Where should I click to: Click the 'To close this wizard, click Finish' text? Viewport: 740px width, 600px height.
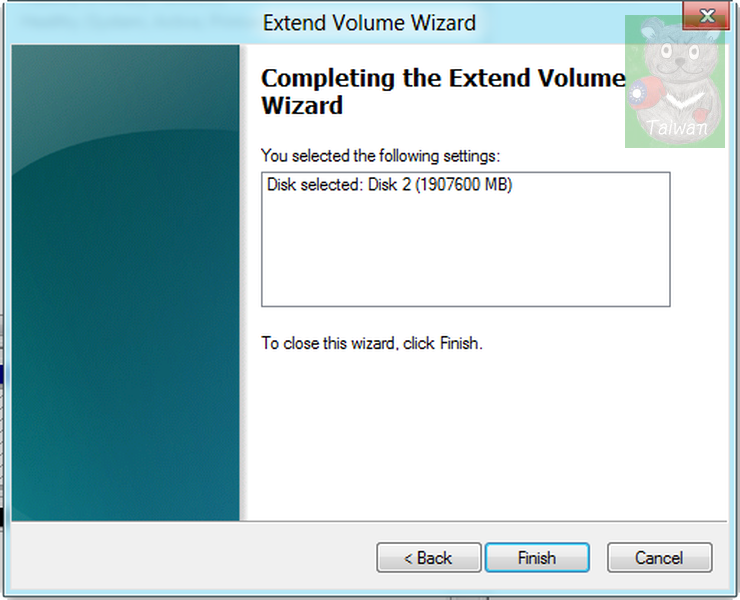pos(372,343)
